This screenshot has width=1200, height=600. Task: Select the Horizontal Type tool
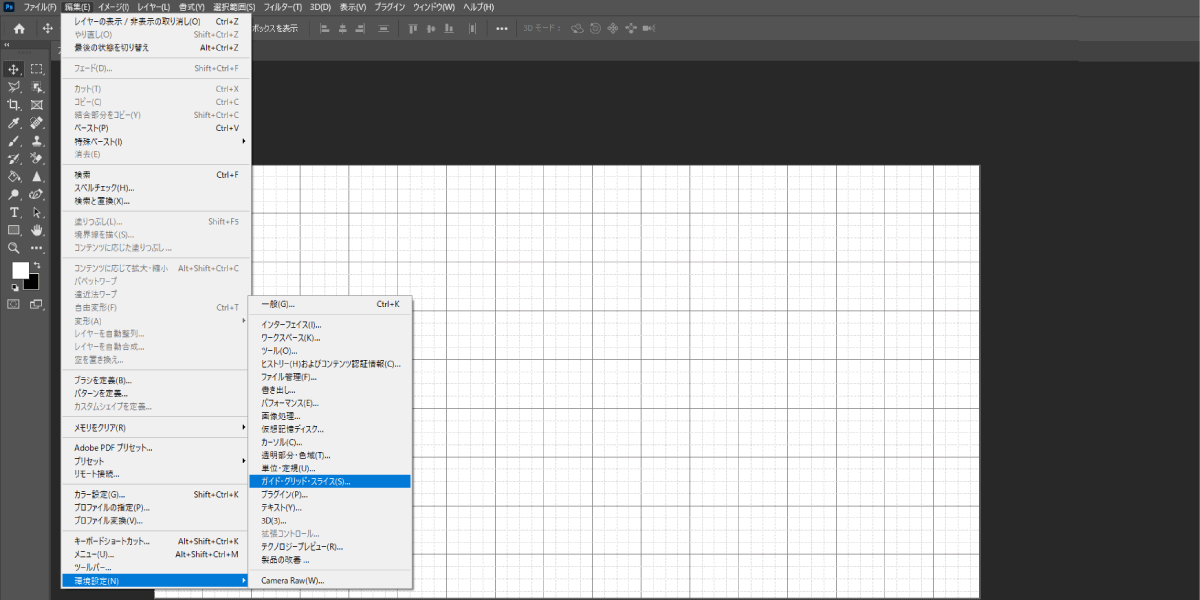tap(14, 213)
